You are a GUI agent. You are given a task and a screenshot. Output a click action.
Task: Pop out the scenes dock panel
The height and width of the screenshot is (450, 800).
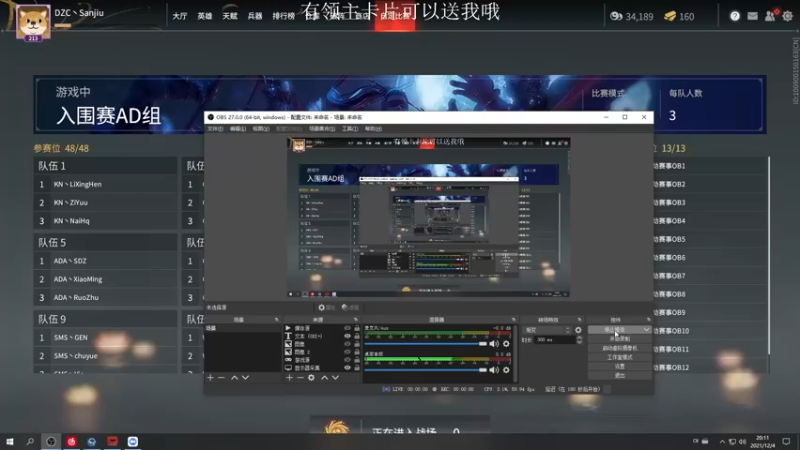[277, 320]
